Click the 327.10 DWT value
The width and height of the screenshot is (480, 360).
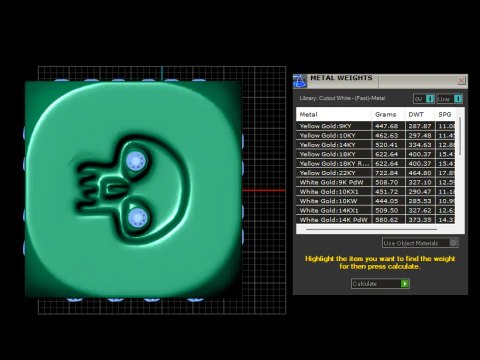click(x=420, y=182)
